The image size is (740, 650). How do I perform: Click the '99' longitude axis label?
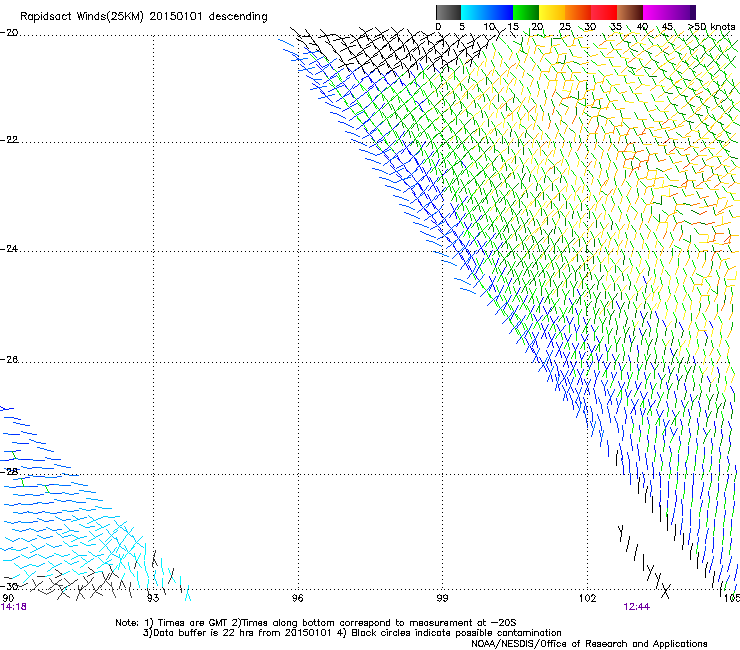pyautogui.click(x=442, y=598)
